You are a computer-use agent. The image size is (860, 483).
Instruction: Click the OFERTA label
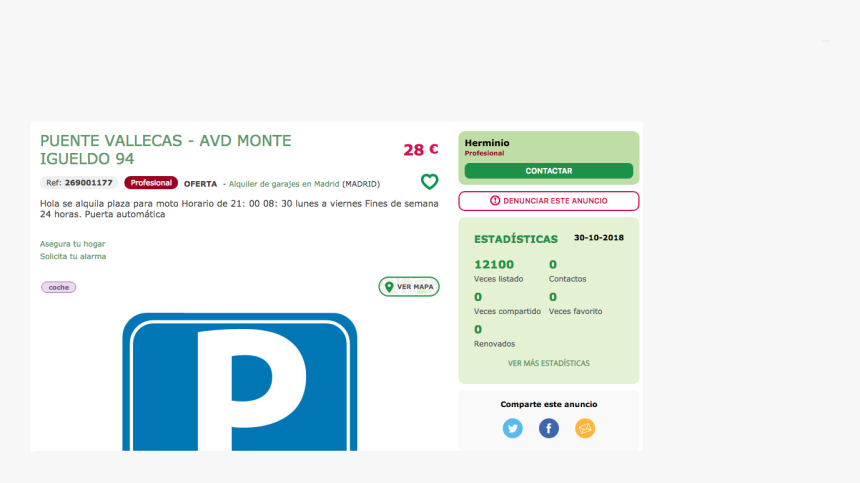coord(200,184)
